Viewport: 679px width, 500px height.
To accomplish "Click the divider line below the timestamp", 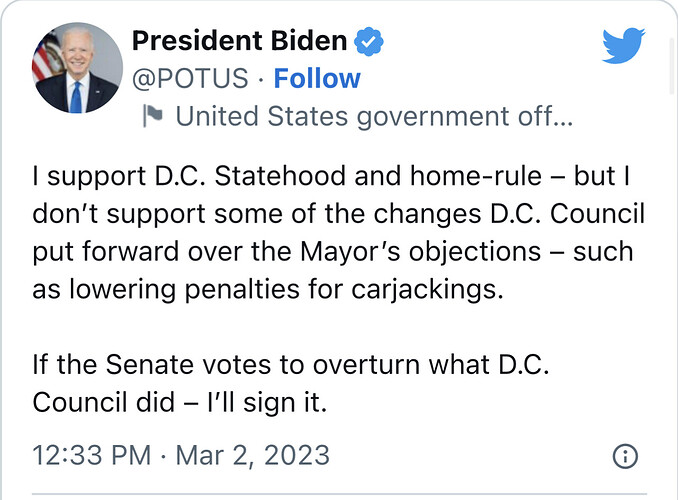I will pyautogui.click(x=340, y=493).
